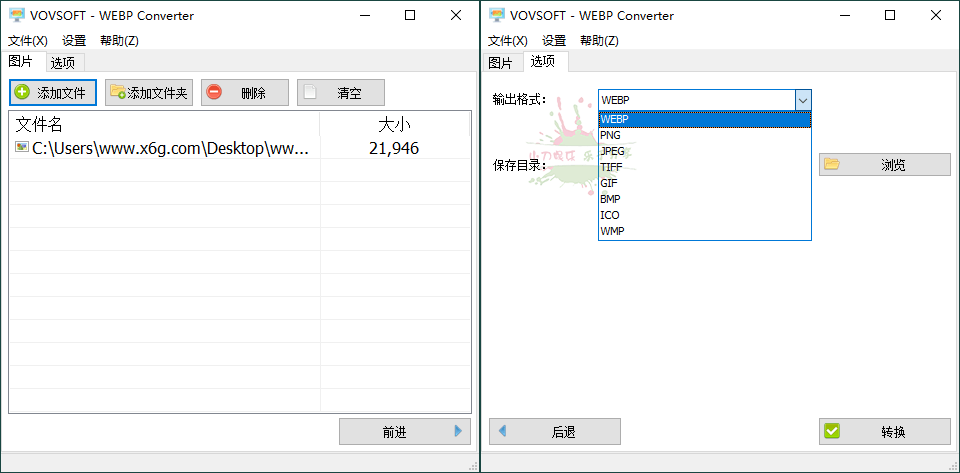The image size is (960, 473).
Task: Open the 帮助(Z) menu in right window
Action: (599, 41)
